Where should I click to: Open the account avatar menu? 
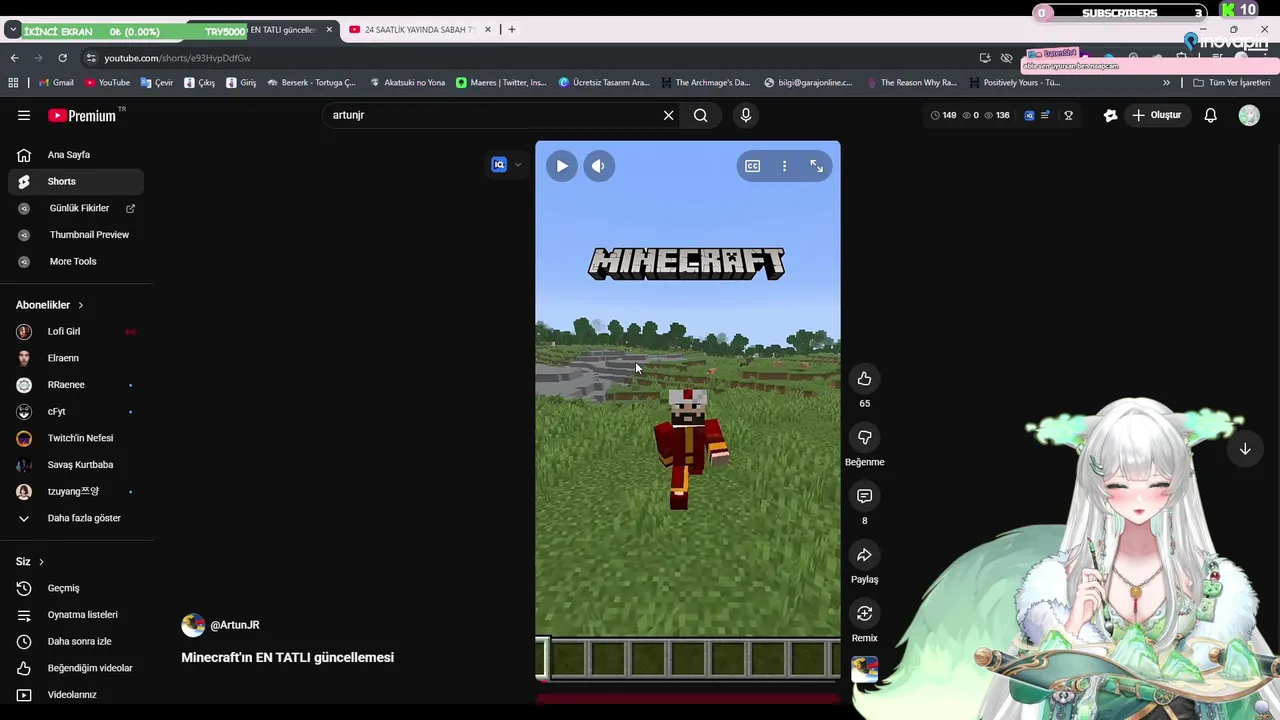[x=1249, y=115]
